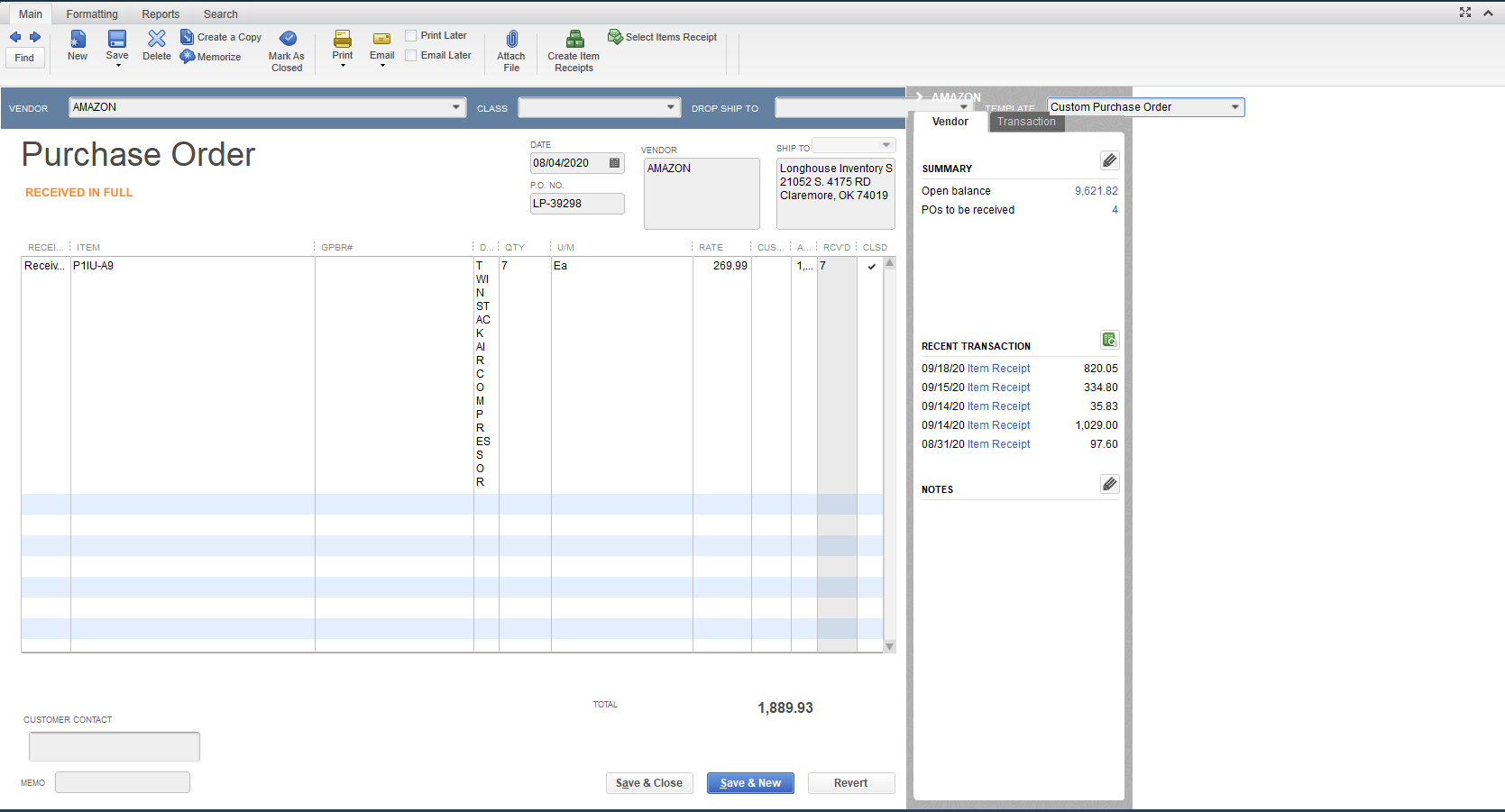Open the Attach File tool
Viewport: 1505px width, 812px height.
click(x=511, y=47)
